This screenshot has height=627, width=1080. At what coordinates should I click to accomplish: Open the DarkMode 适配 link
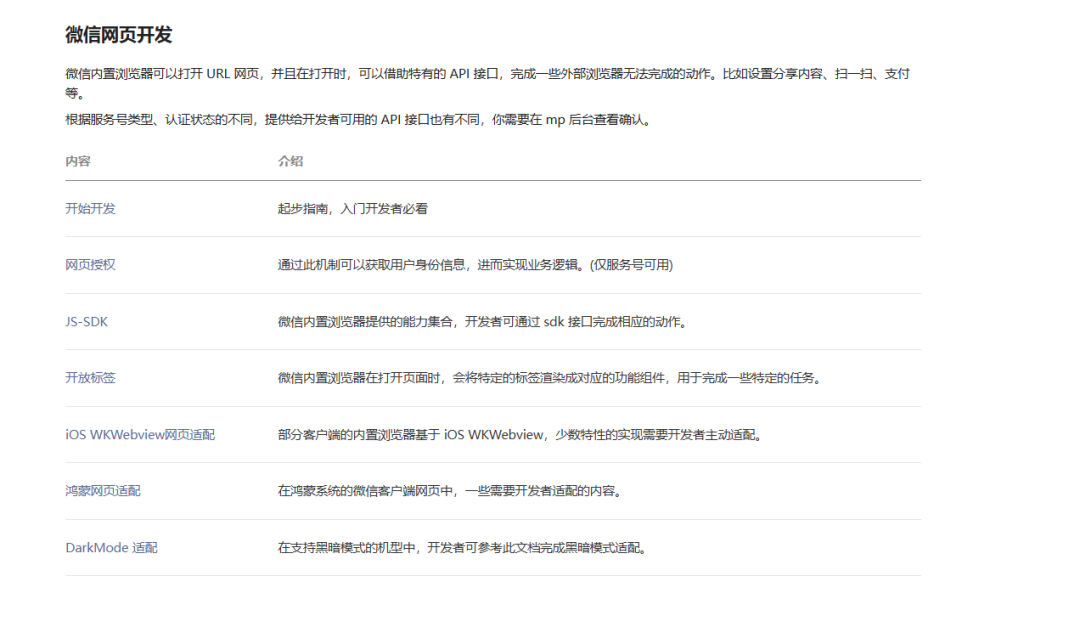coord(112,548)
